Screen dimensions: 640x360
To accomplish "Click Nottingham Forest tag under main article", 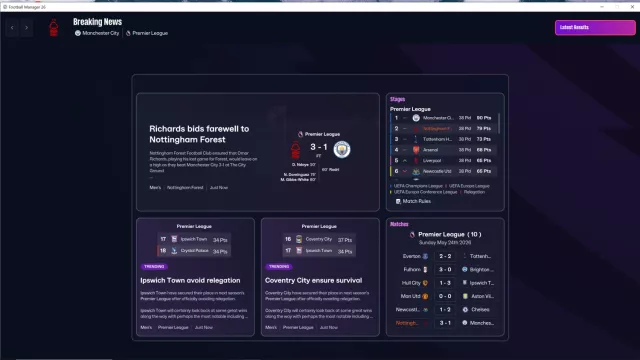I will pos(185,188).
